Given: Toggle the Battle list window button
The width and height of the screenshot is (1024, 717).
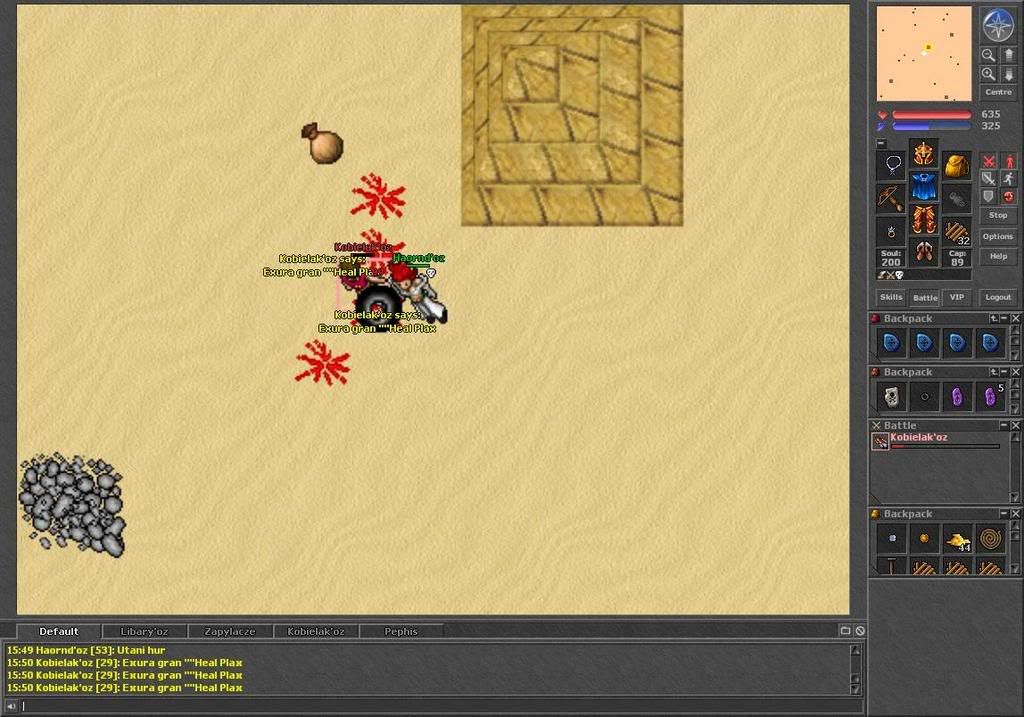Looking at the screenshot, I should pos(925,297).
